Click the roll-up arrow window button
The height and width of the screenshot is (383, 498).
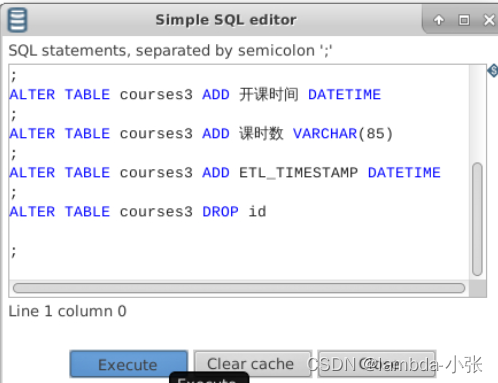[439, 20]
